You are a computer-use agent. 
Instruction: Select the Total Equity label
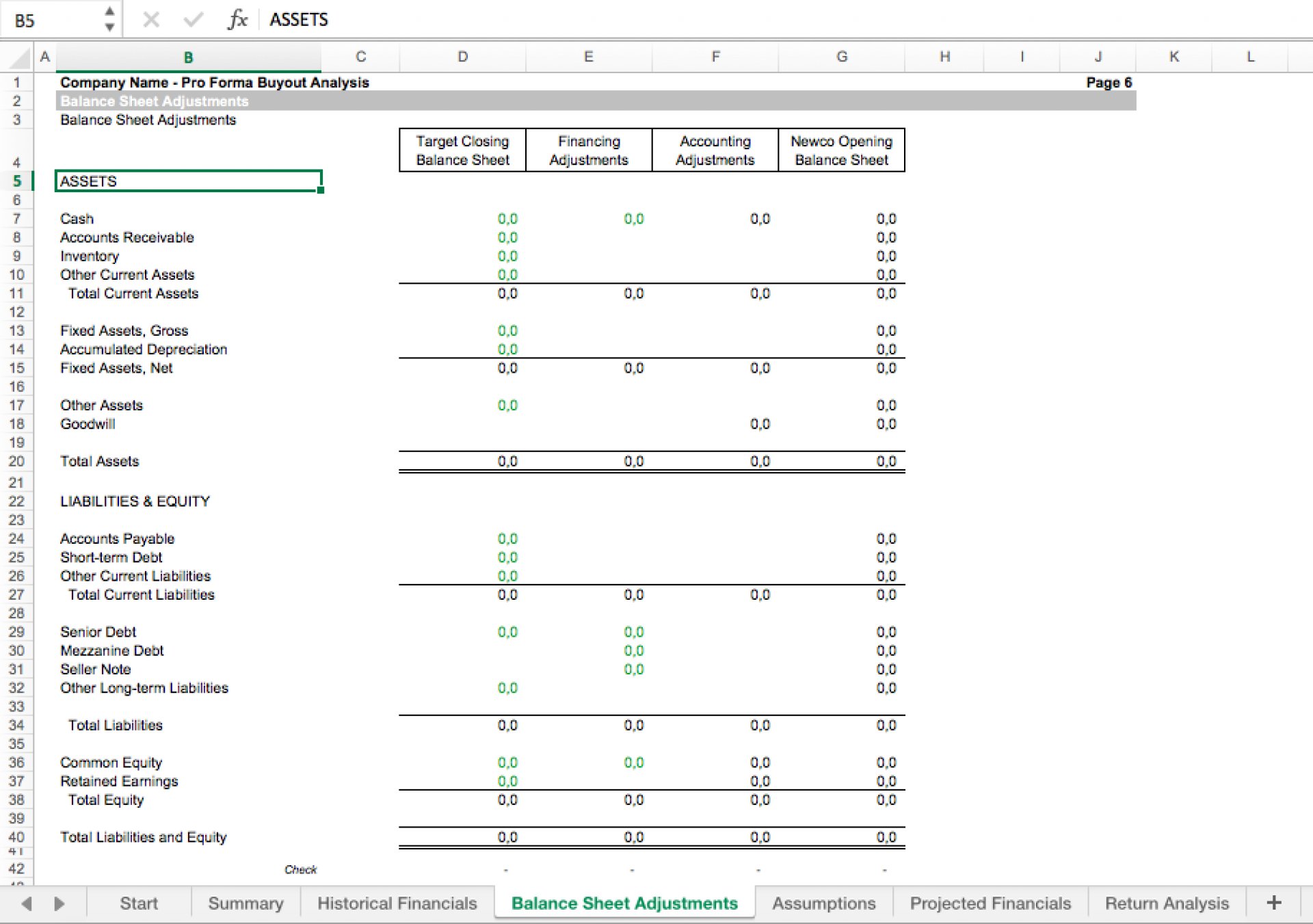106,800
